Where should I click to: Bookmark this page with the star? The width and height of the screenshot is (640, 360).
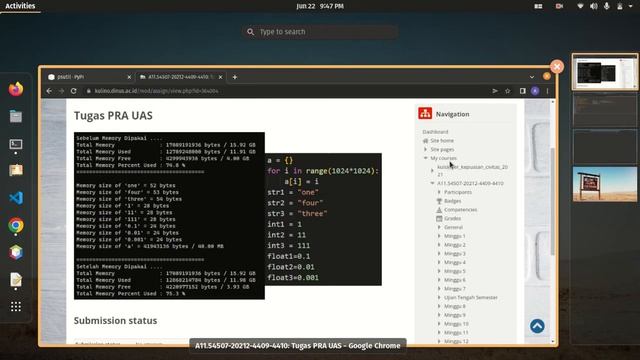(507, 91)
